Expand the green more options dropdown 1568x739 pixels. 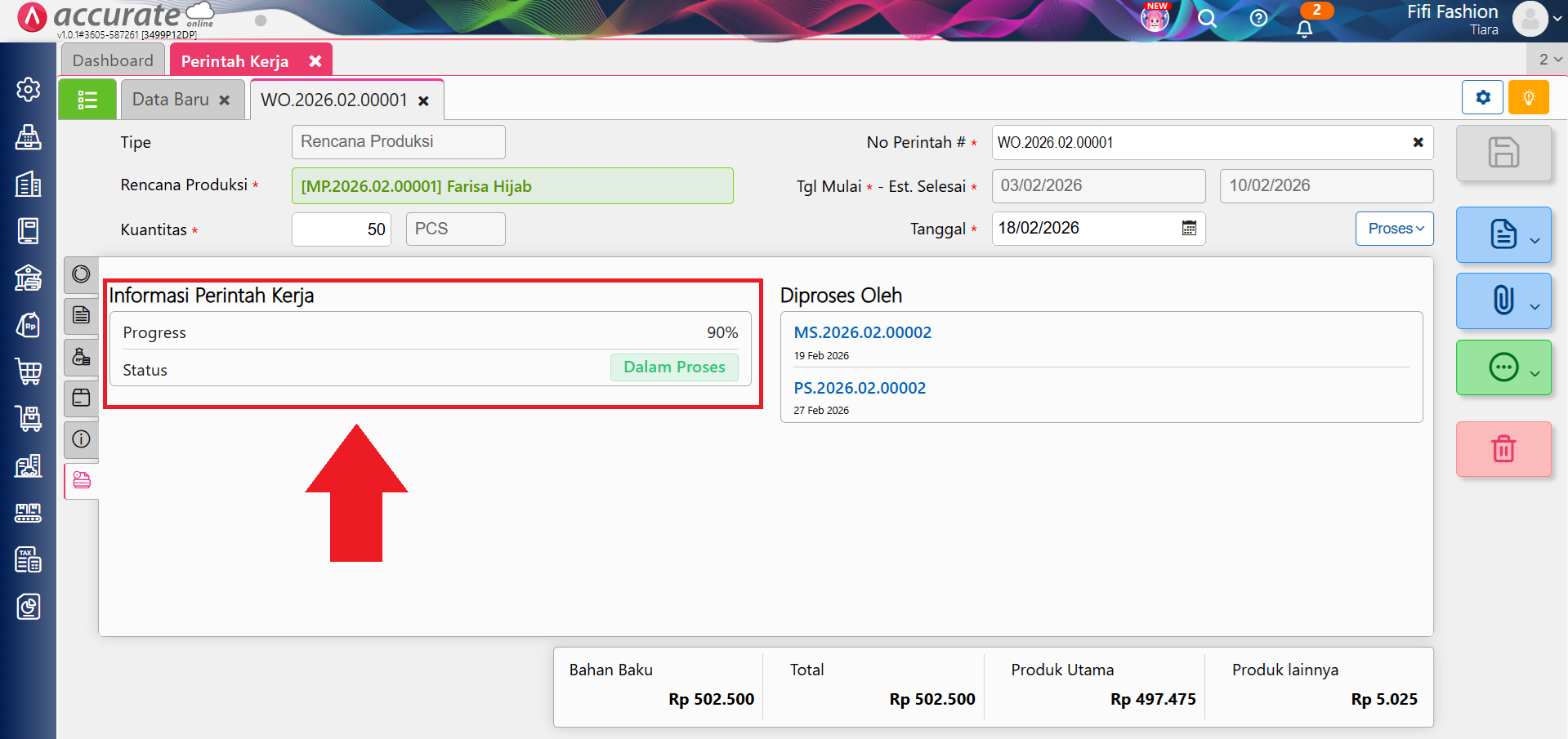coord(1503,367)
